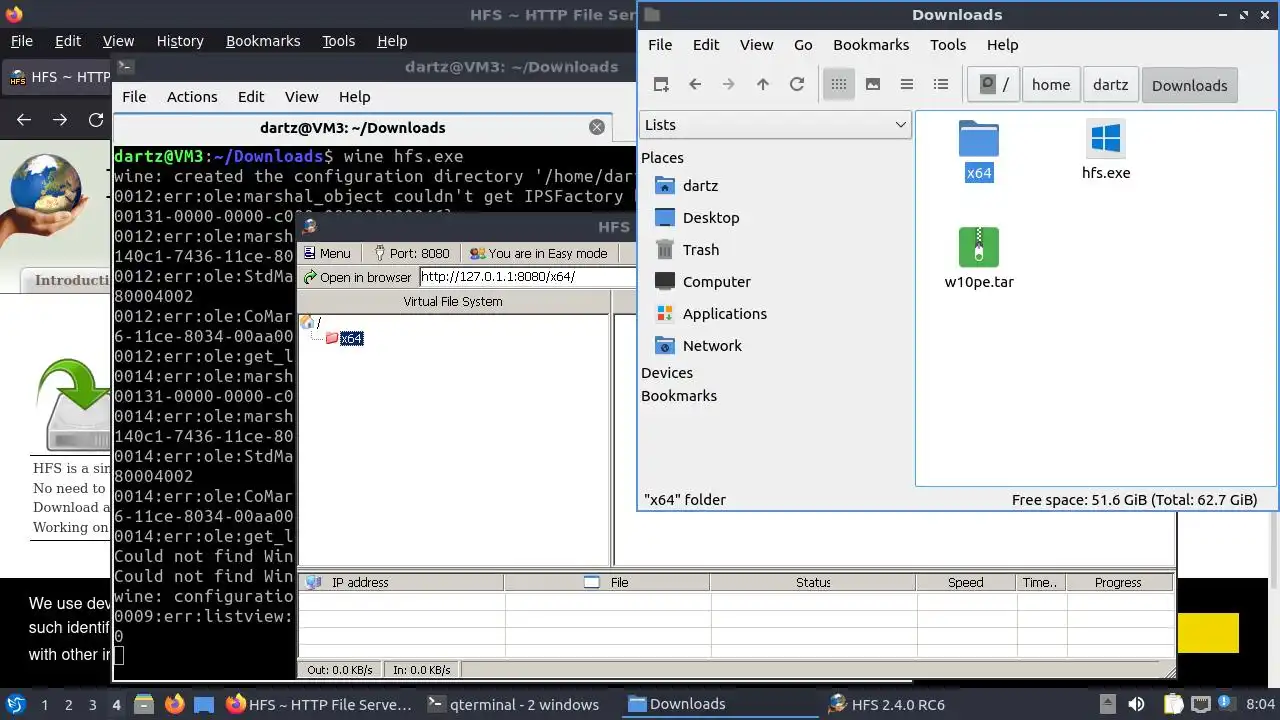
Task: Expand system tray hidden icons arrow
Action: (1107, 704)
